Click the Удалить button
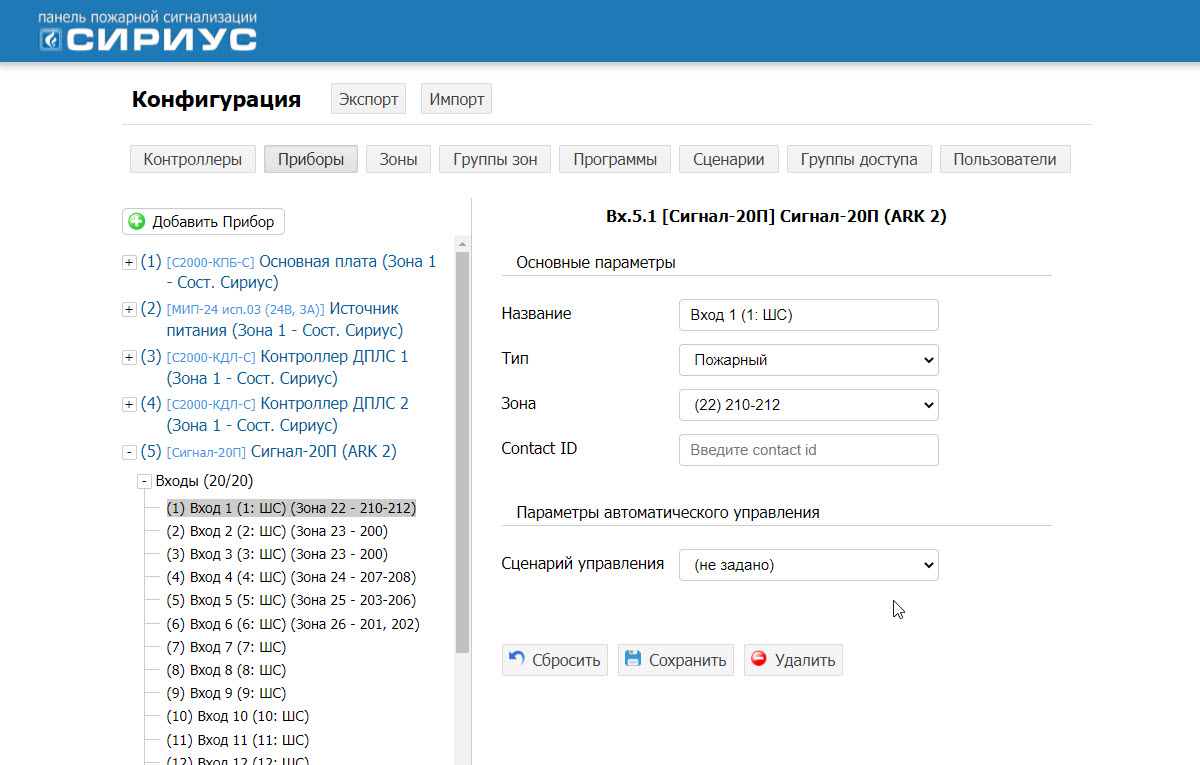The image size is (1200, 765). tap(793, 660)
